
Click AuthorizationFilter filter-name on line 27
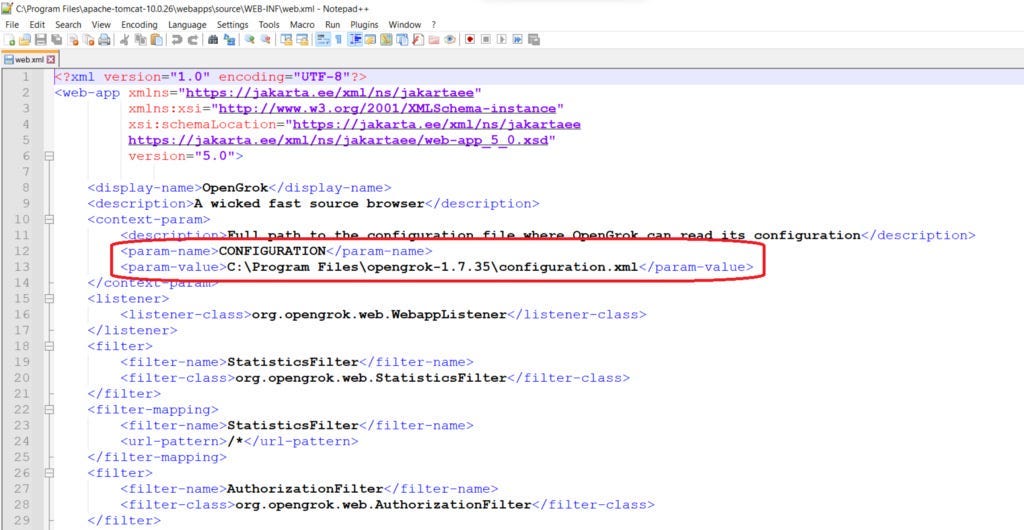click(x=304, y=489)
